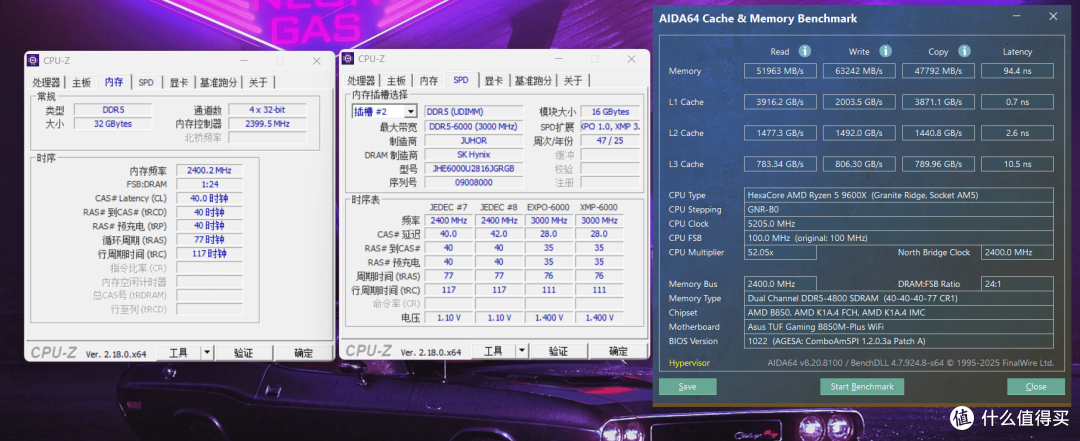The height and width of the screenshot is (441, 1080).
Task: Click L1 Cache Read value 3916.2 GB/s
Action: [x=780, y=102]
